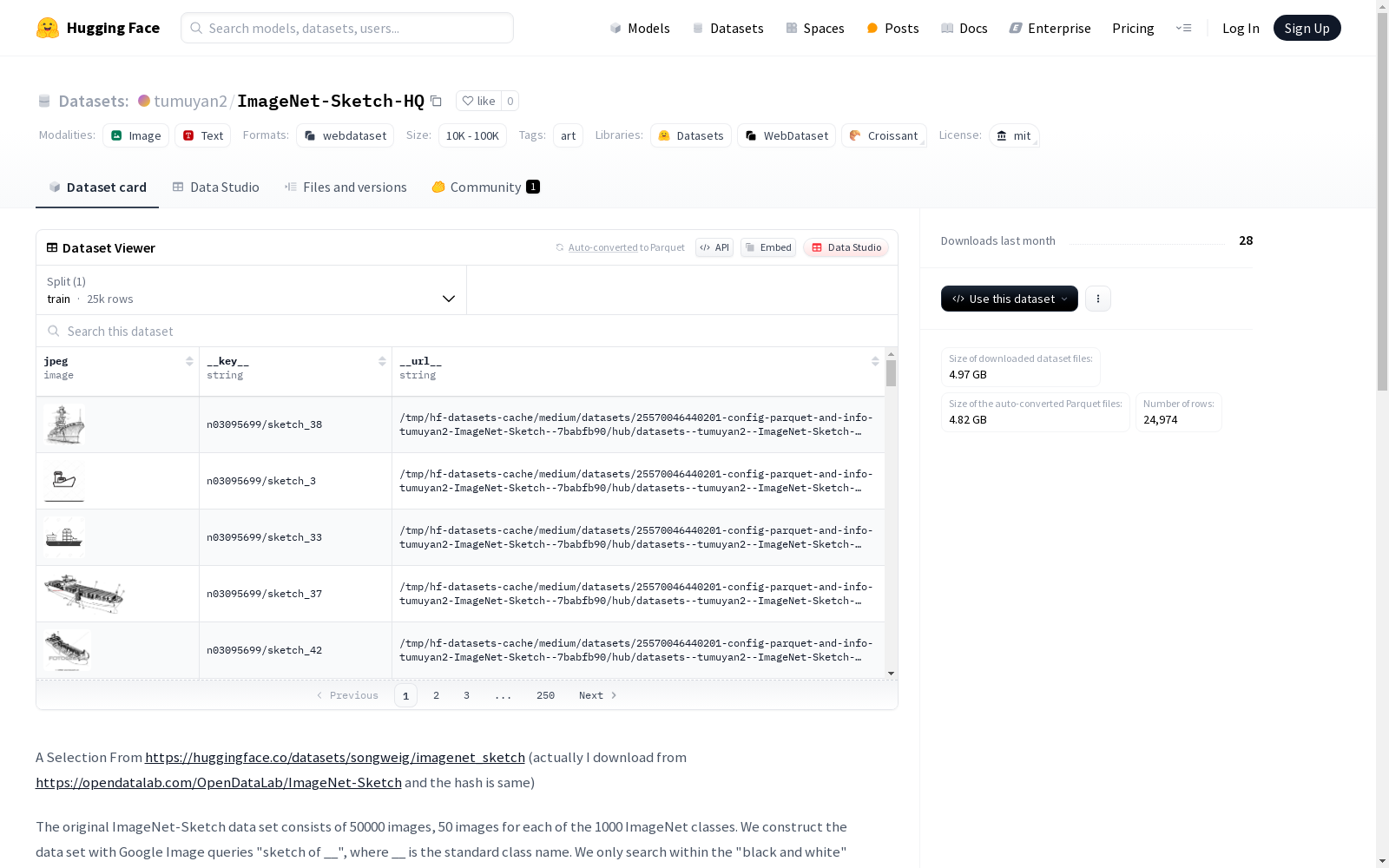
Task: Focus the Search this dataset field
Action: tap(467, 331)
